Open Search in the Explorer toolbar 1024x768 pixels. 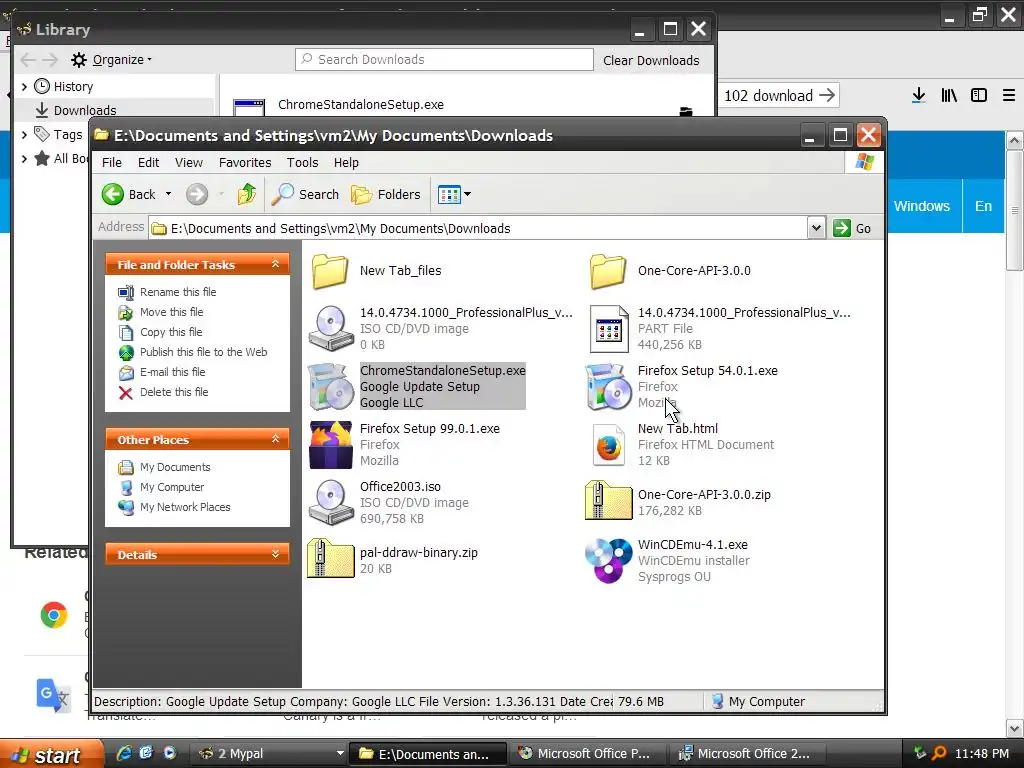305,195
